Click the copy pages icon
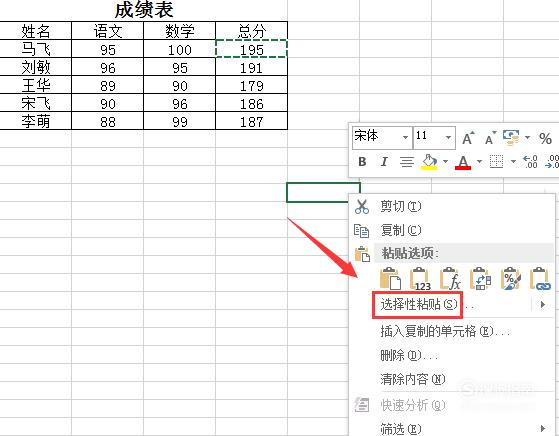Screen dimensions: 559x436 click(361, 231)
